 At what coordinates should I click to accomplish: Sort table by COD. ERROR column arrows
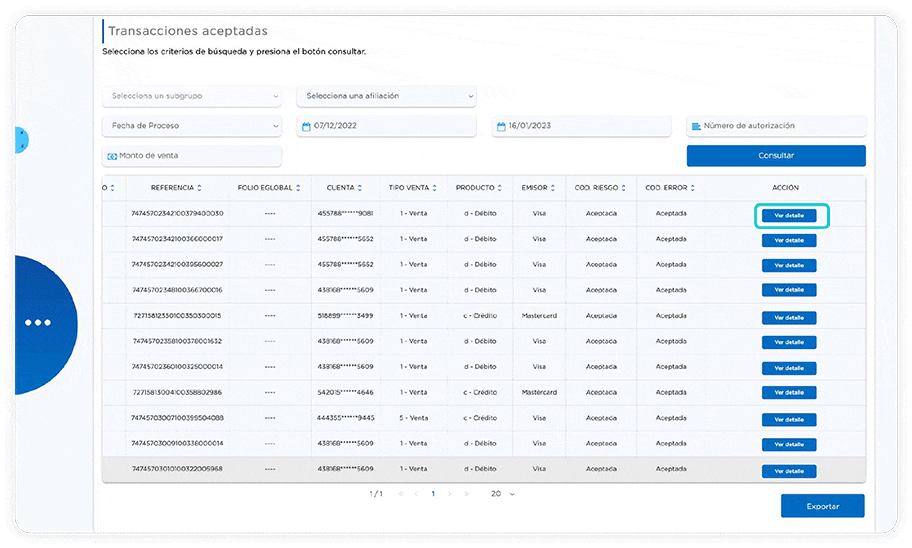[692, 188]
